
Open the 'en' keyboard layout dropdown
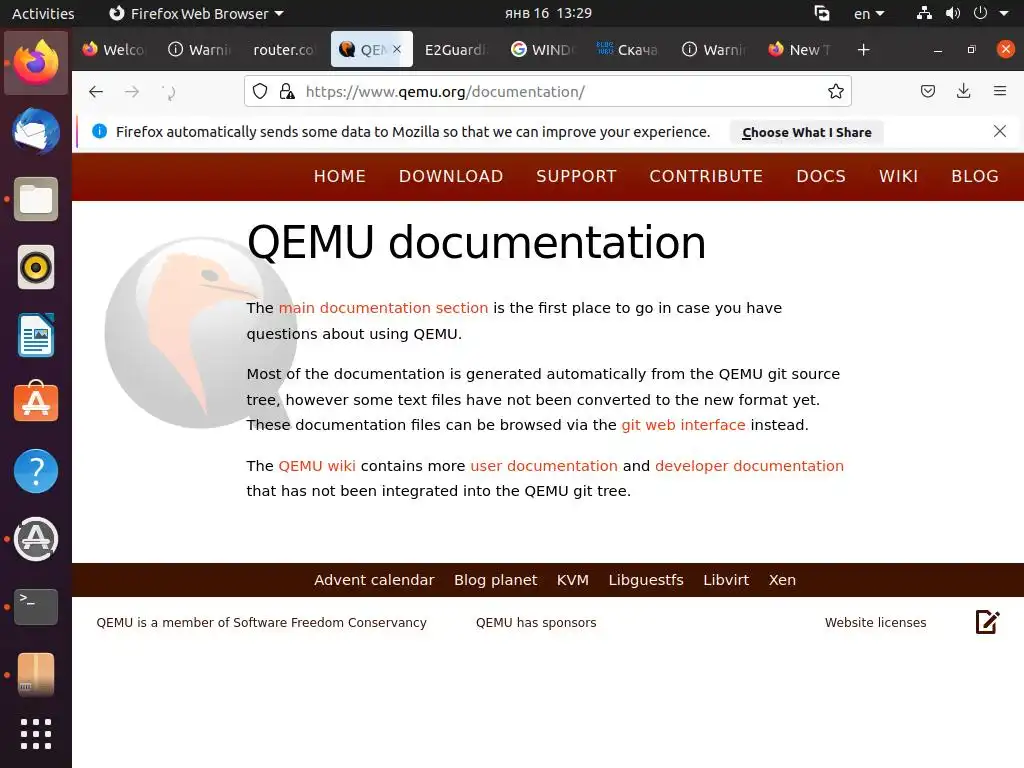pos(869,14)
